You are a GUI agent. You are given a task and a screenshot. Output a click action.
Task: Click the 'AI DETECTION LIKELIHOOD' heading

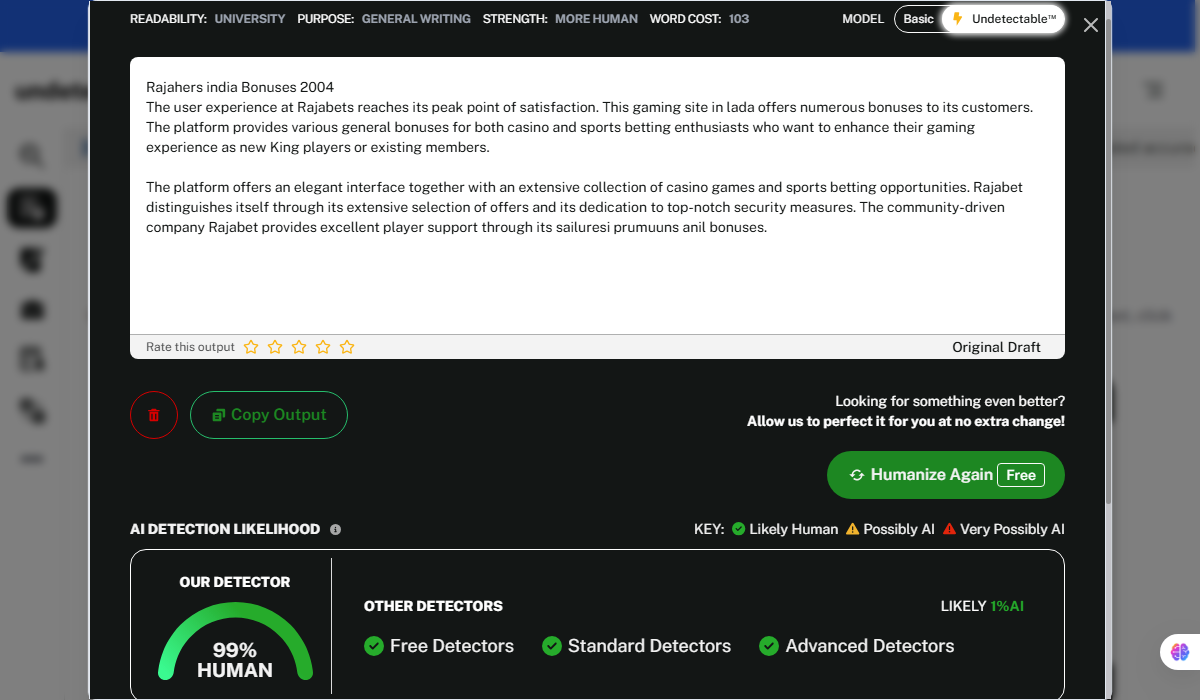pyautogui.click(x=225, y=529)
